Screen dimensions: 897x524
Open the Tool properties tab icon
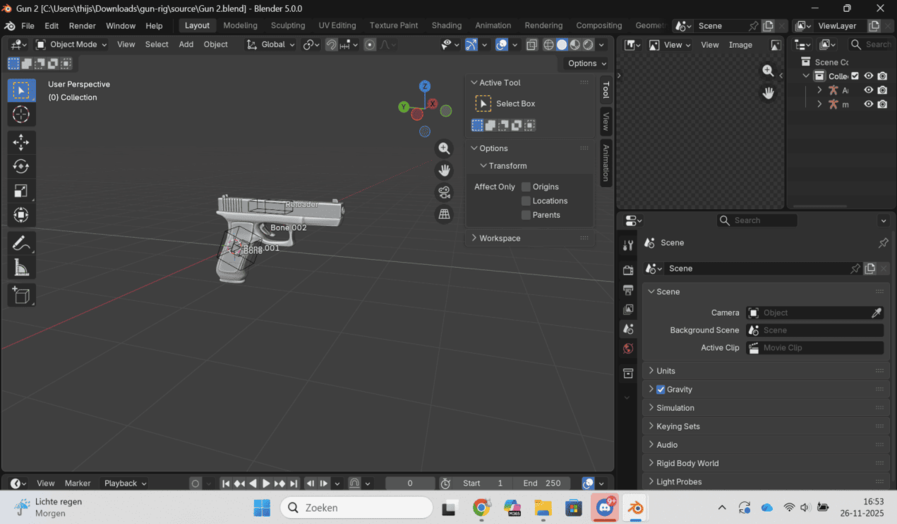point(628,245)
